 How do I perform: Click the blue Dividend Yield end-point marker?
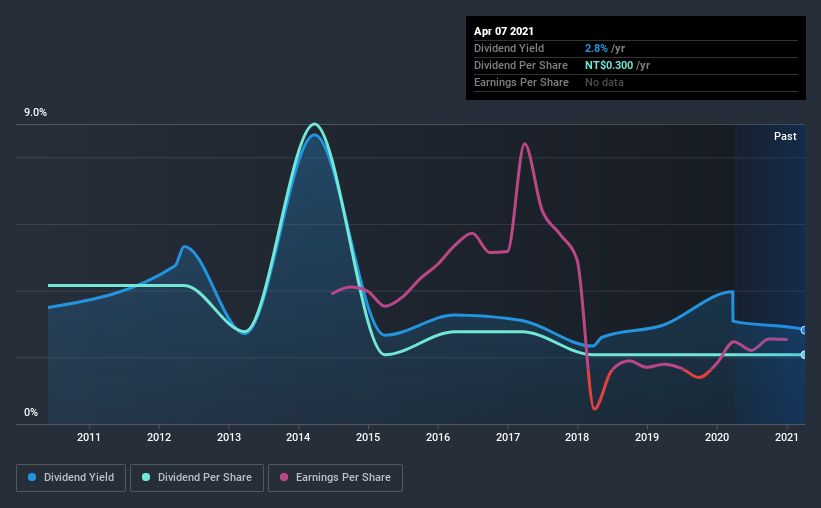[x=804, y=330]
